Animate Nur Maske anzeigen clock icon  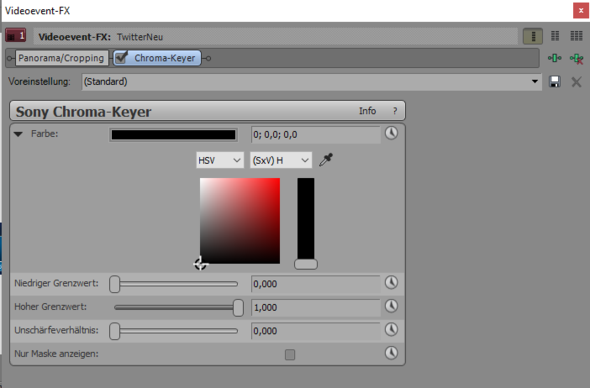coord(391,353)
